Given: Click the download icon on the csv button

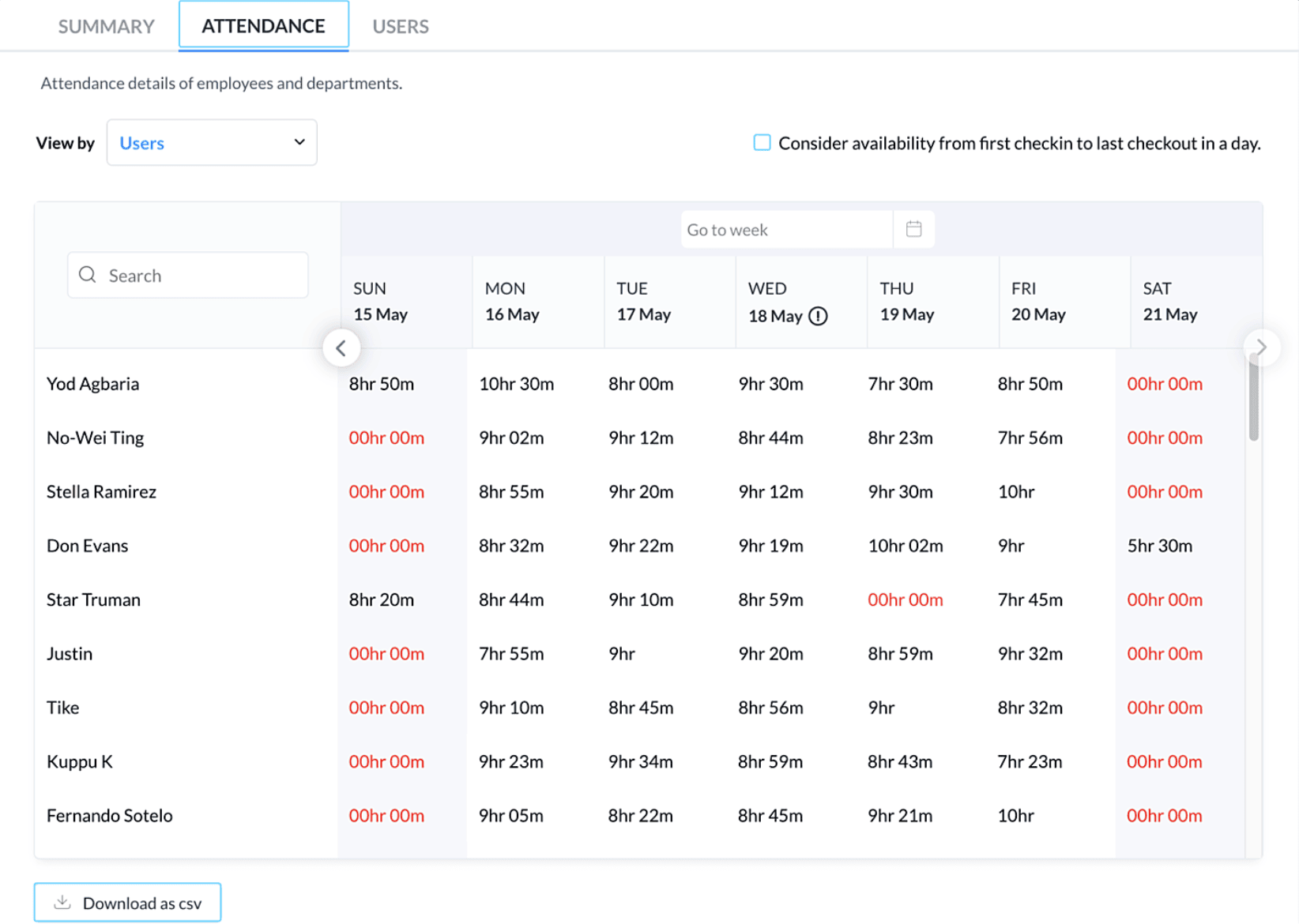Looking at the screenshot, I should pyautogui.click(x=62, y=903).
